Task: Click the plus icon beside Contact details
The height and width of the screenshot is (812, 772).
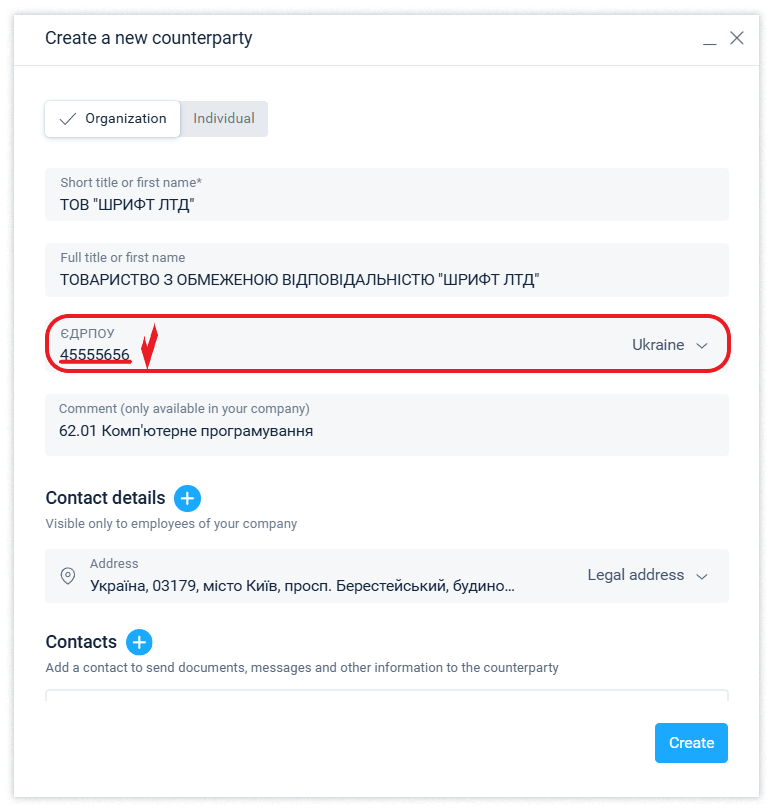Action: (187, 498)
